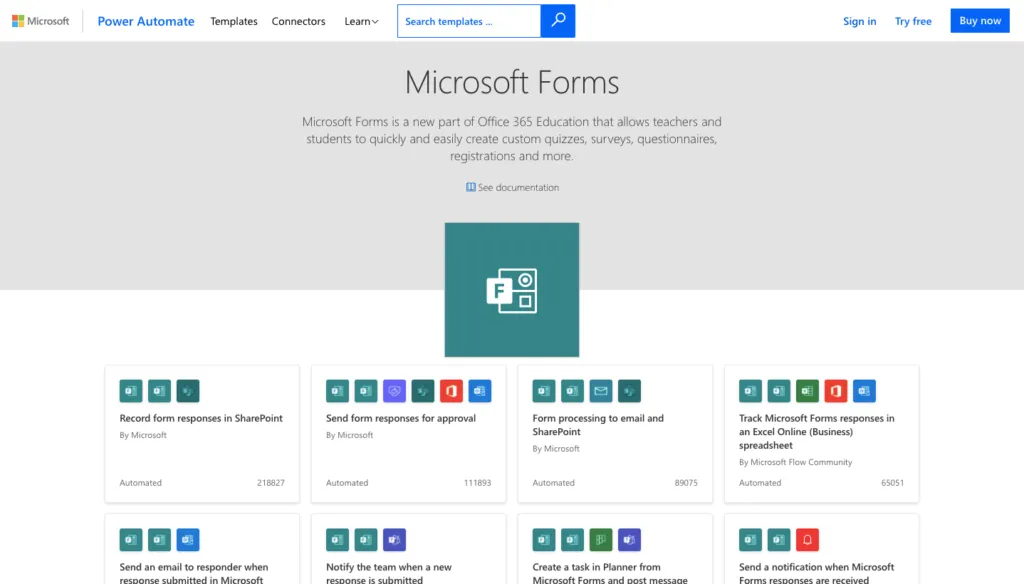Click the large Microsoft Forms connector logo

pos(512,290)
